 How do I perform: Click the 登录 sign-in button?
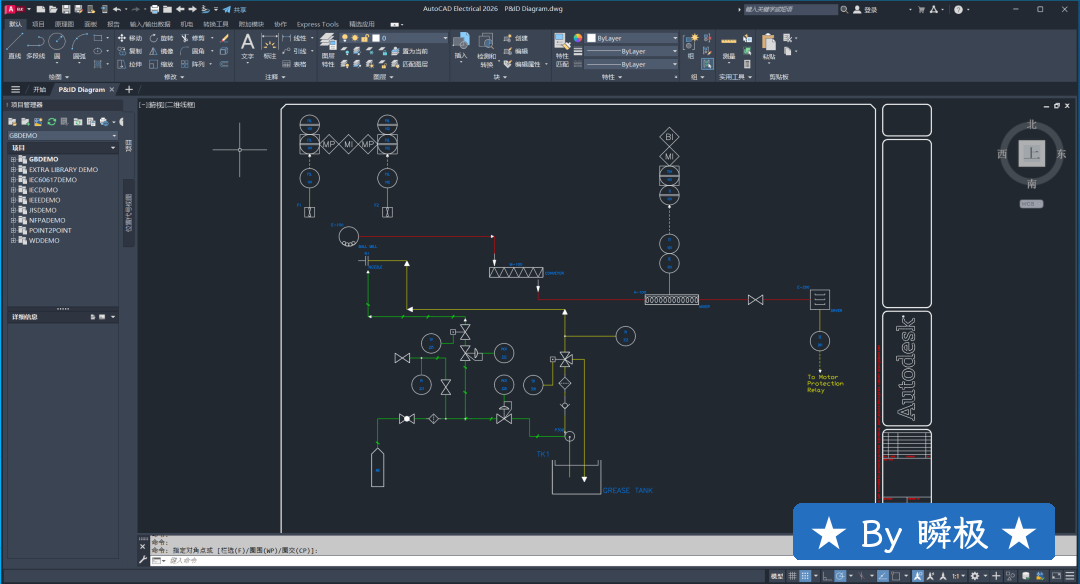870,9
